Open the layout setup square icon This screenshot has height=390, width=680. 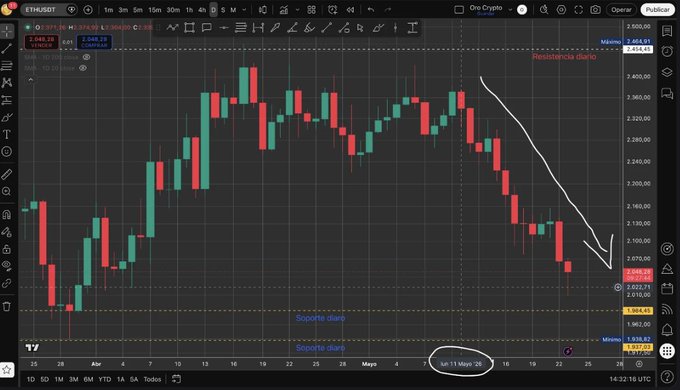(459, 10)
